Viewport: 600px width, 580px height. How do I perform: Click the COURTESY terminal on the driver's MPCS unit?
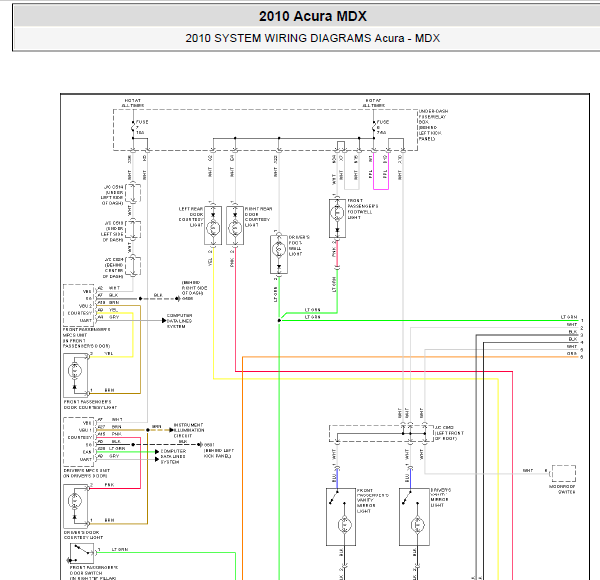click(80, 437)
